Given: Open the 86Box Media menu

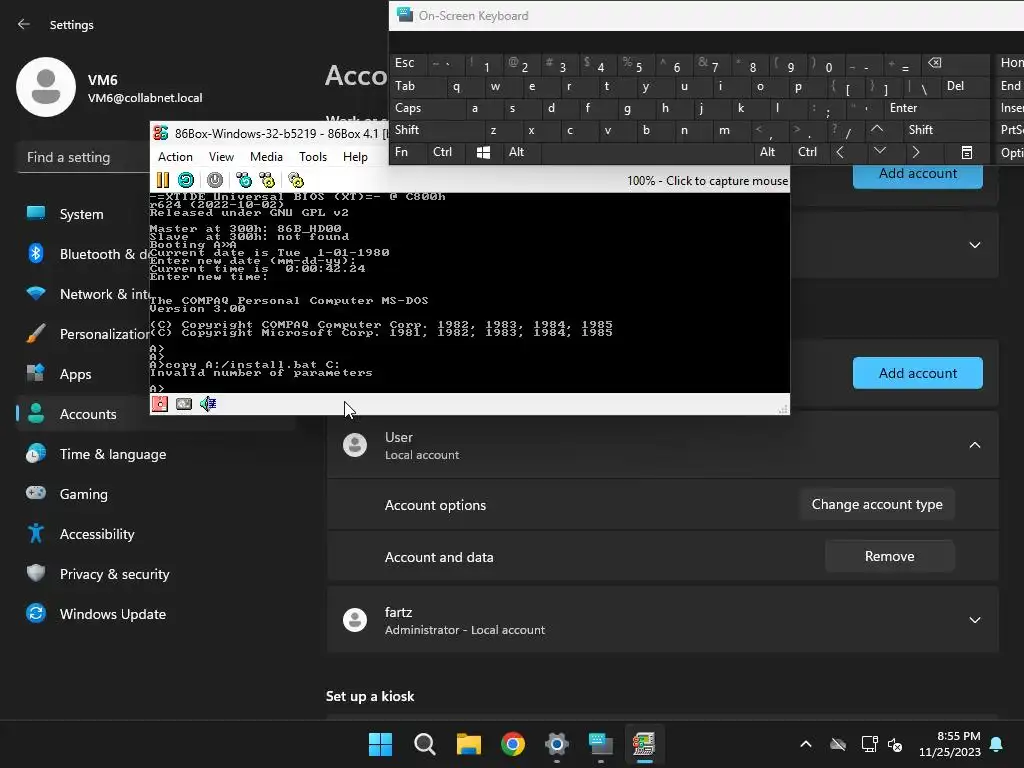Looking at the screenshot, I should [266, 157].
